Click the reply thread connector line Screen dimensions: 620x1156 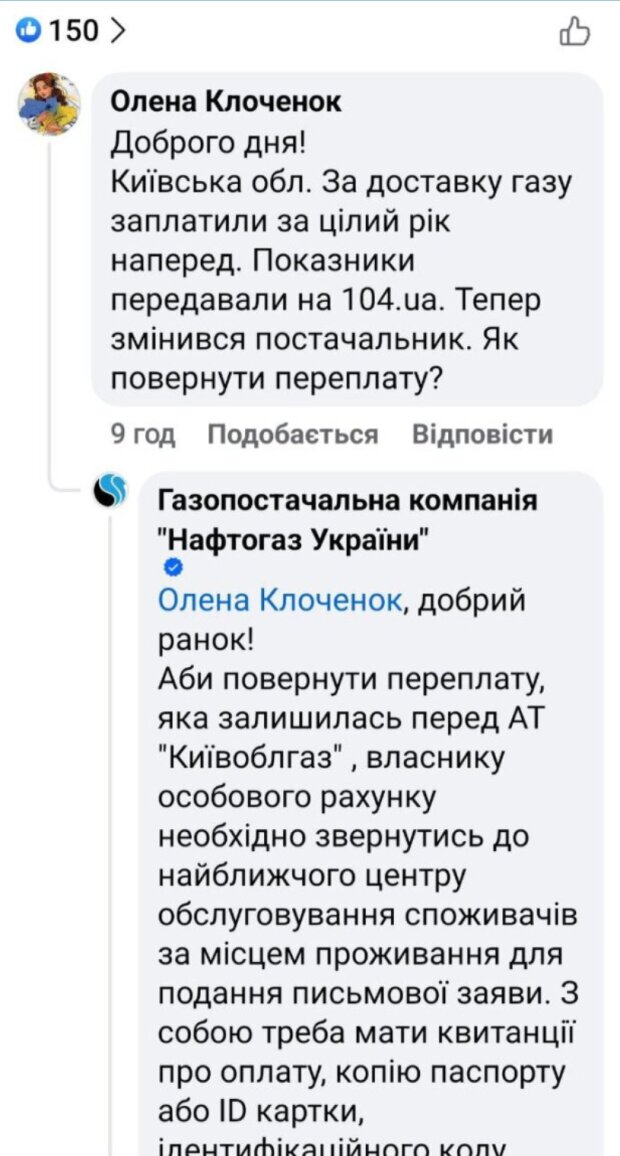49,300
